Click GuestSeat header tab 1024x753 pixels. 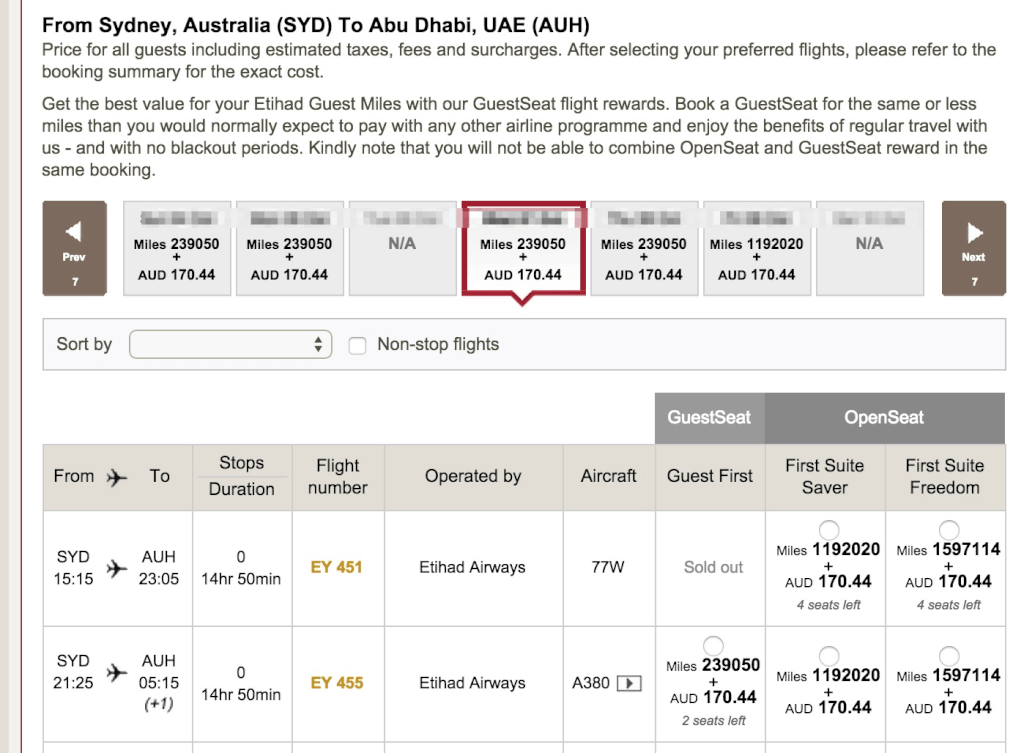click(709, 418)
